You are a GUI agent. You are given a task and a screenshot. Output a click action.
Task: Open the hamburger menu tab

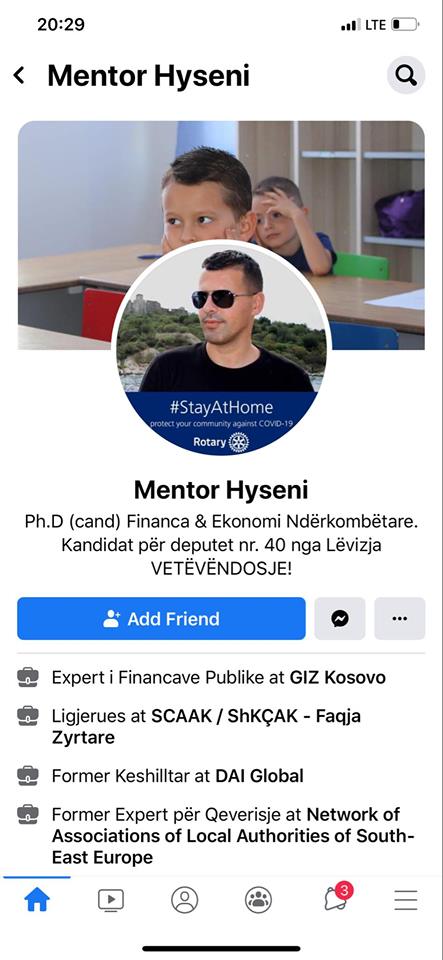406,899
